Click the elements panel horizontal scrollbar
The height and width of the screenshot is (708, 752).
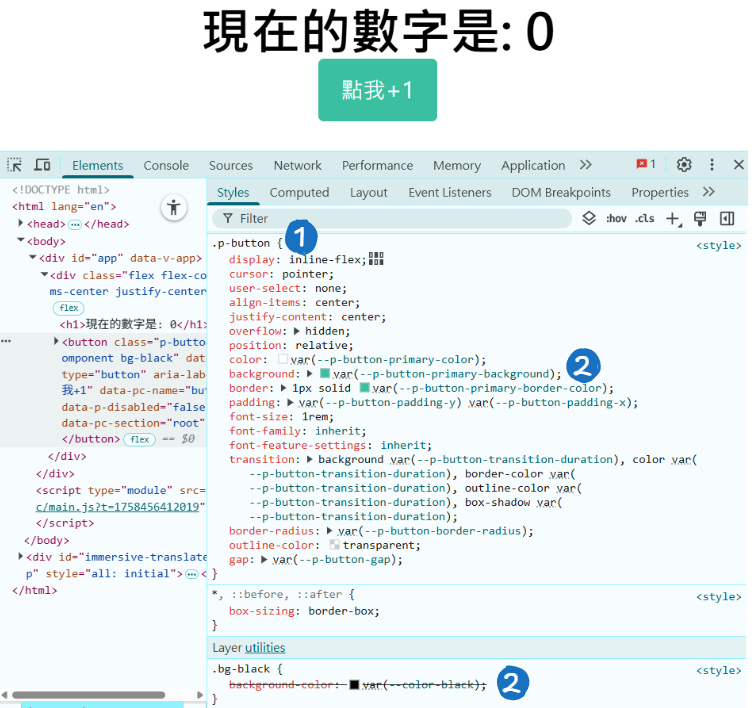pos(89,695)
